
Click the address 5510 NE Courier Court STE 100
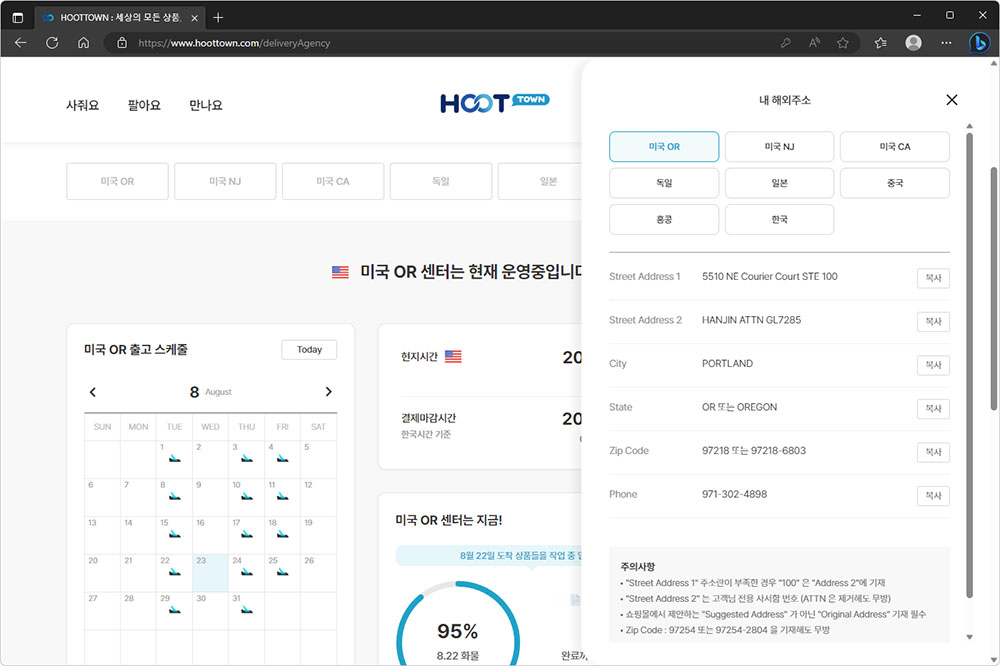coord(770,276)
